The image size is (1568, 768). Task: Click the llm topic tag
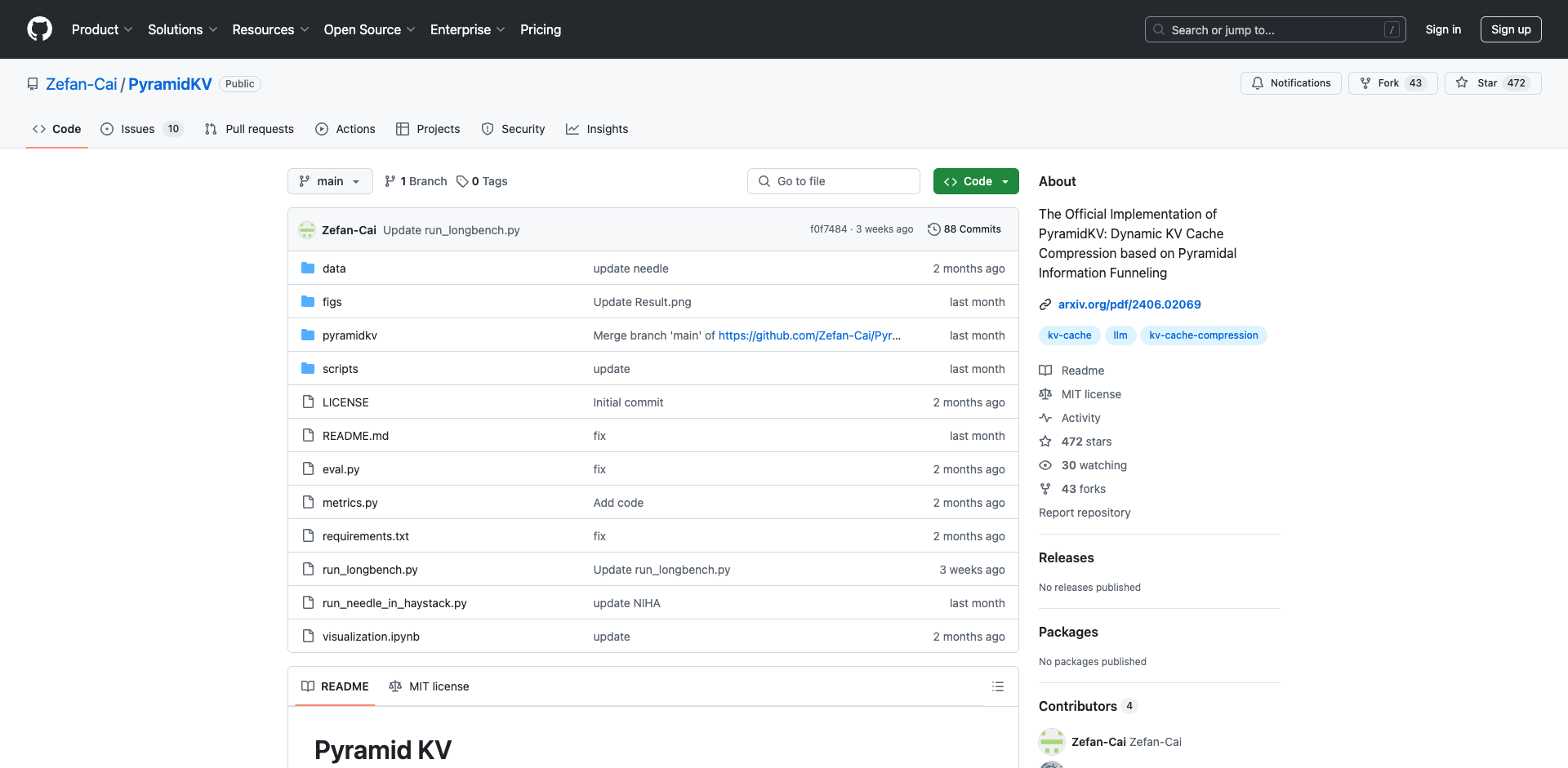pyautogui.click(x=1120, y=335)
